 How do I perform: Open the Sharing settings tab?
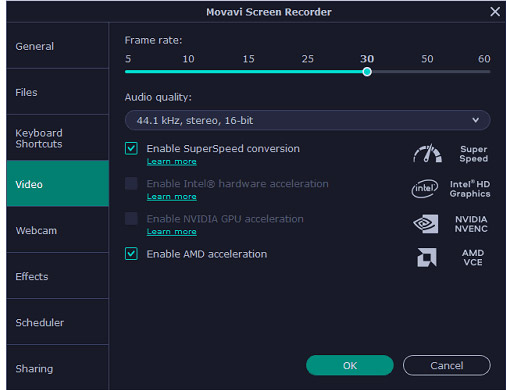pos(57,368)
